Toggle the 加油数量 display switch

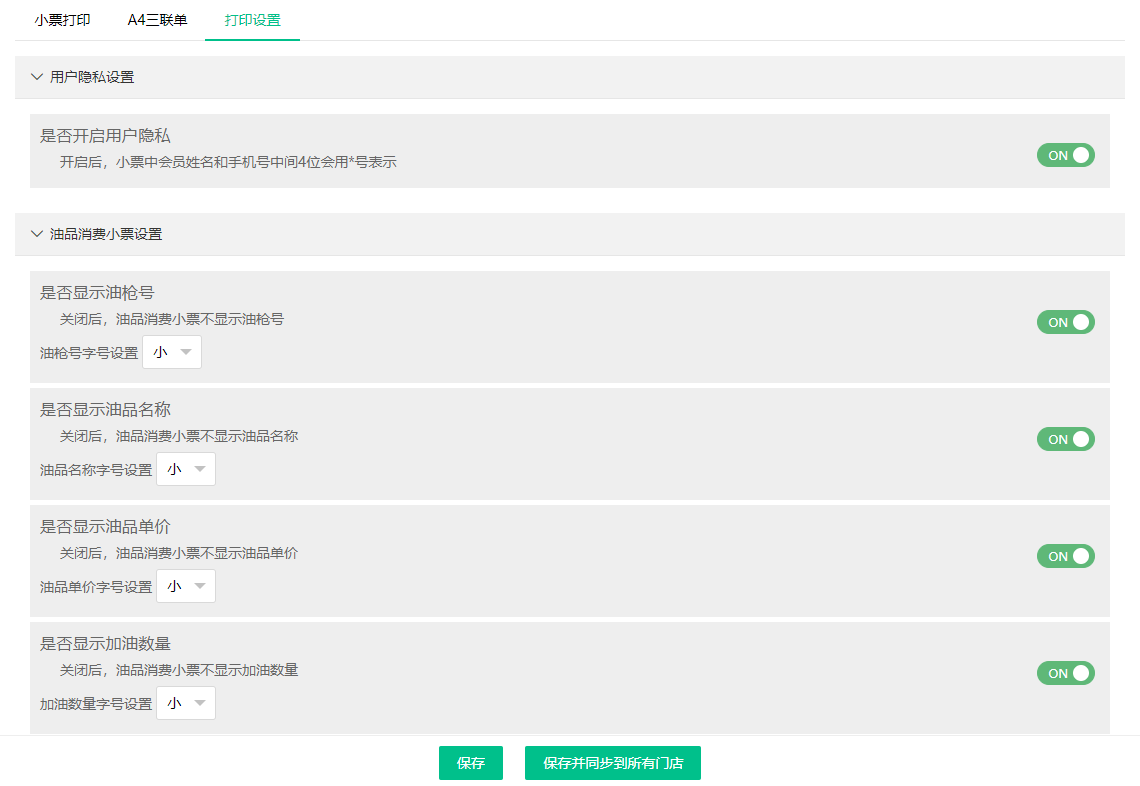point(1066,673)
